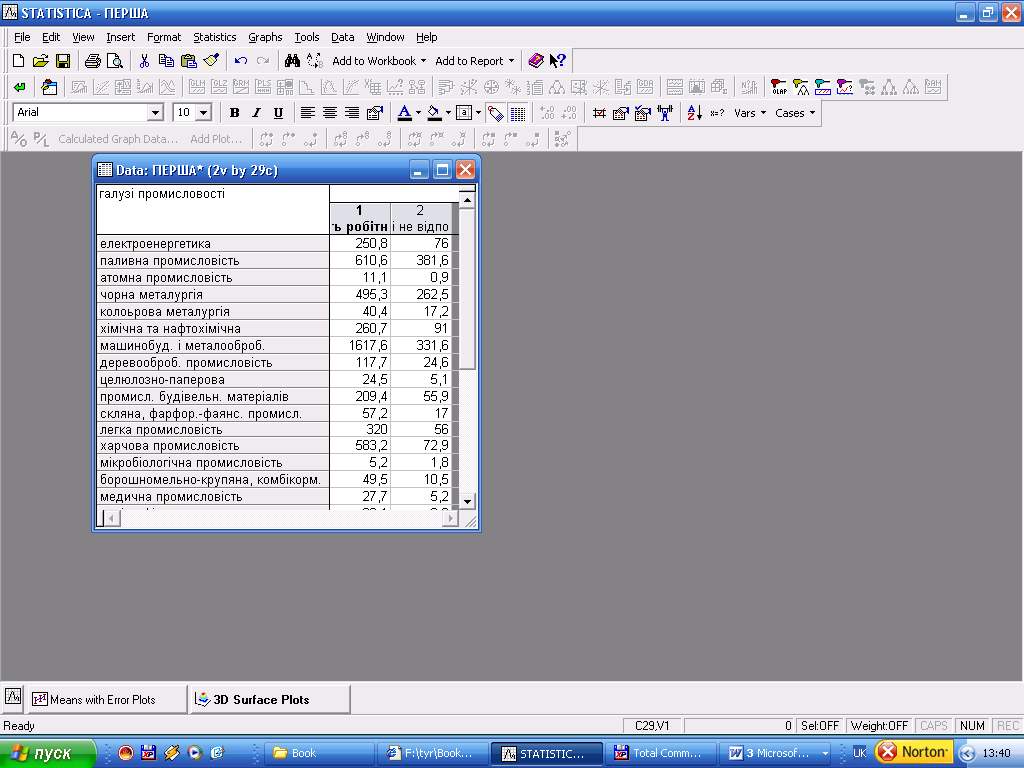Open variable formula x=? icon
Image resolution: width=1024 pixels, height=768 pixels.
(716, 113)
